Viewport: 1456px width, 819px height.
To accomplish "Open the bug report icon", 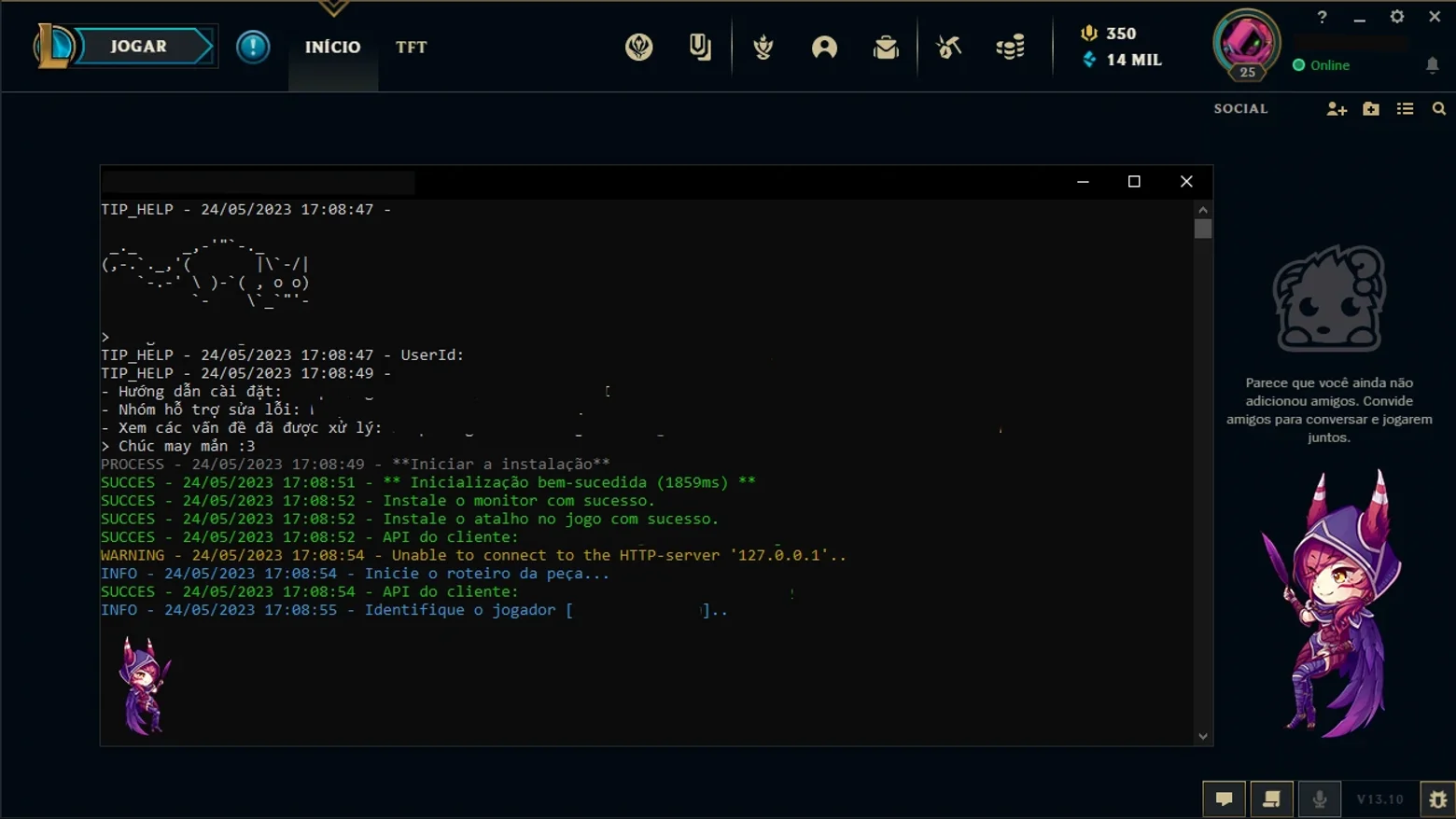I will click(1438, 799).
